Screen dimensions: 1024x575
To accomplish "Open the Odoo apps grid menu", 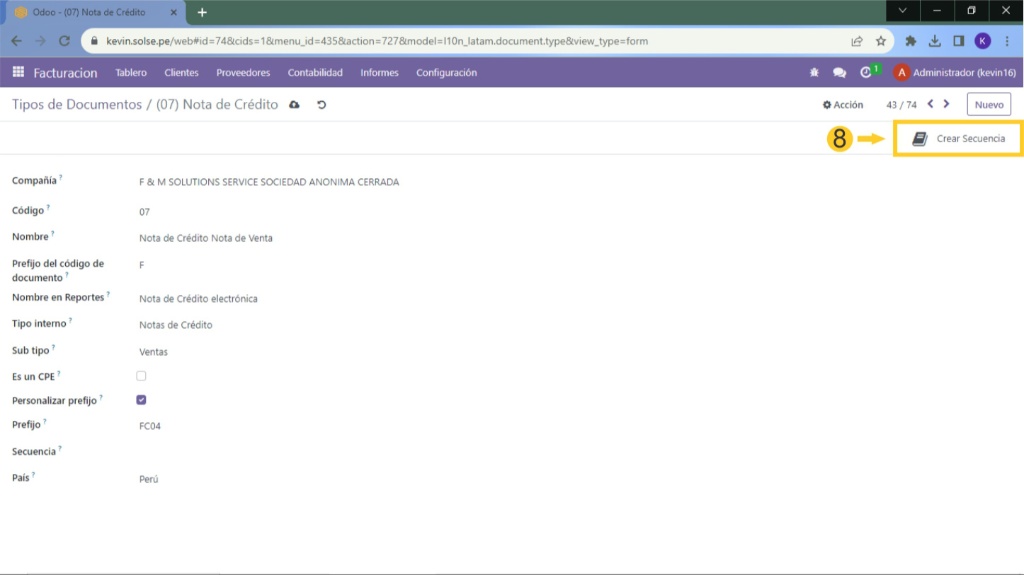I will (18, 73).
